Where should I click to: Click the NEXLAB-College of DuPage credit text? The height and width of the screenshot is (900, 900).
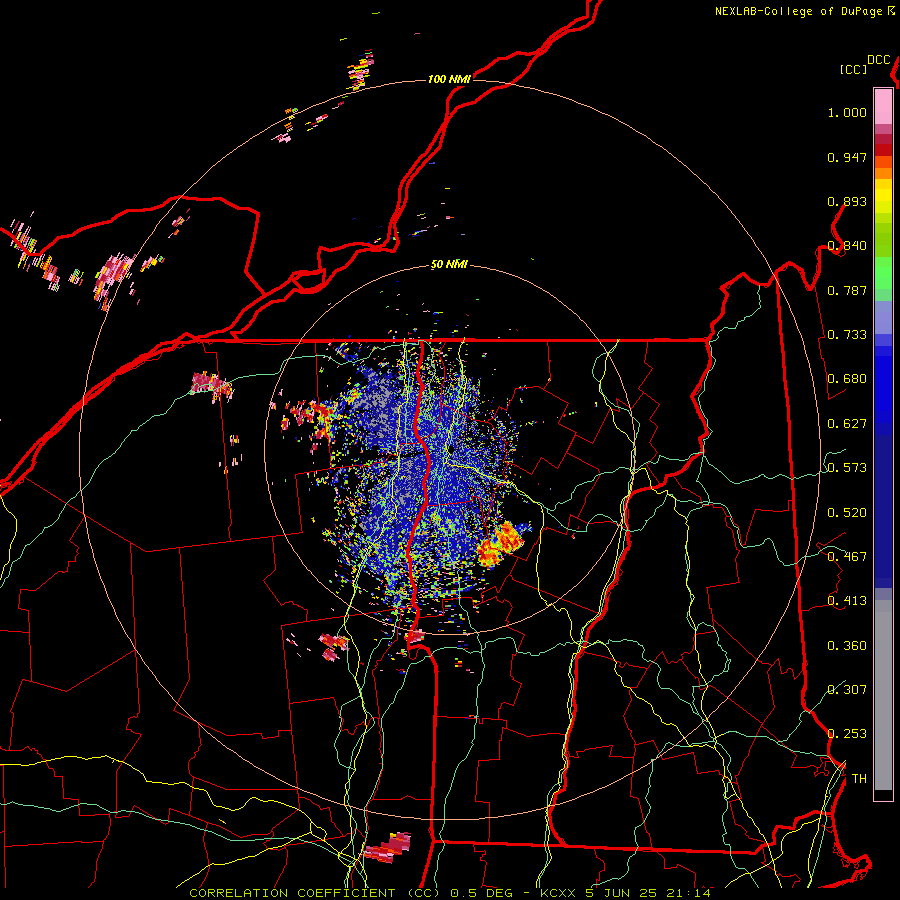pos(804,11)
